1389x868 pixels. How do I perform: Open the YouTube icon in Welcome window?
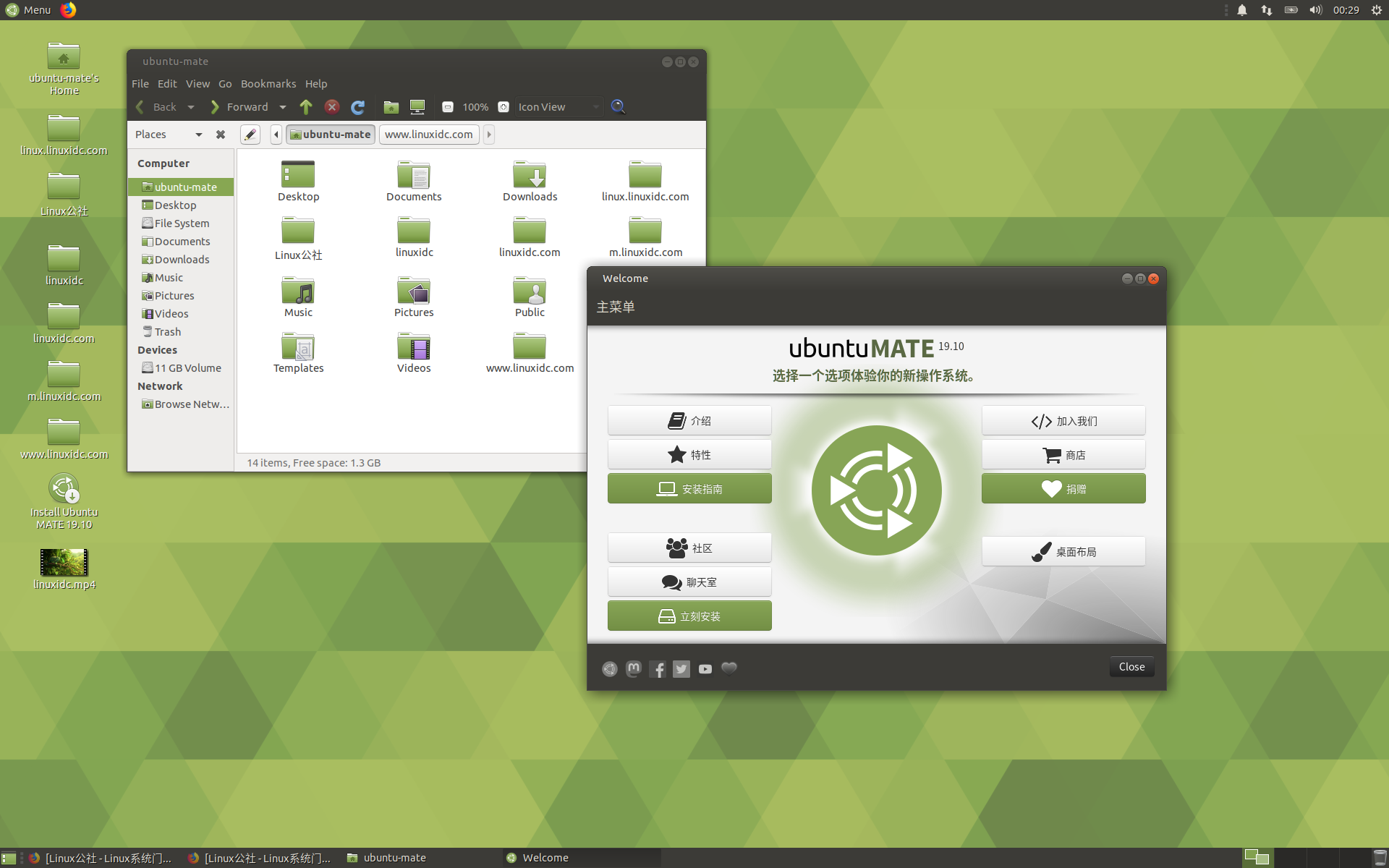pyautogui.click(x=705, y=668)
